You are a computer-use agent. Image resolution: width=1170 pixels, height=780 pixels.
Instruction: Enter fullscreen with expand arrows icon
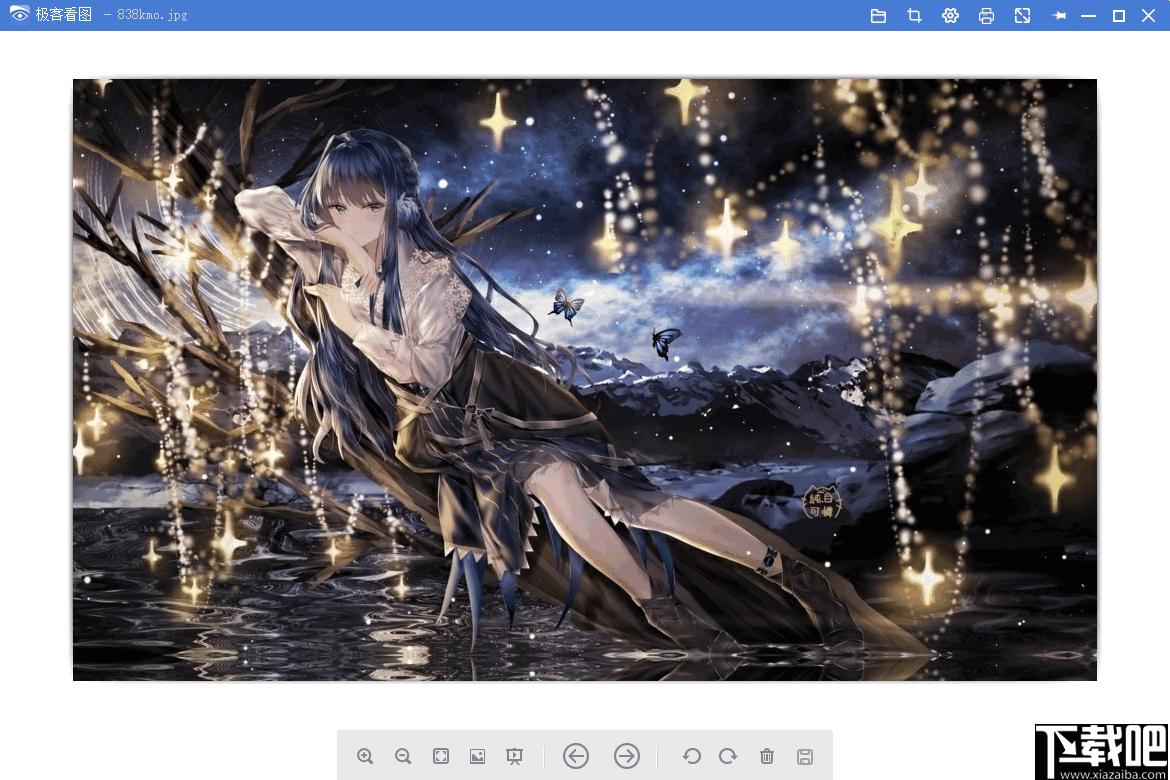tap(1022, 16)
